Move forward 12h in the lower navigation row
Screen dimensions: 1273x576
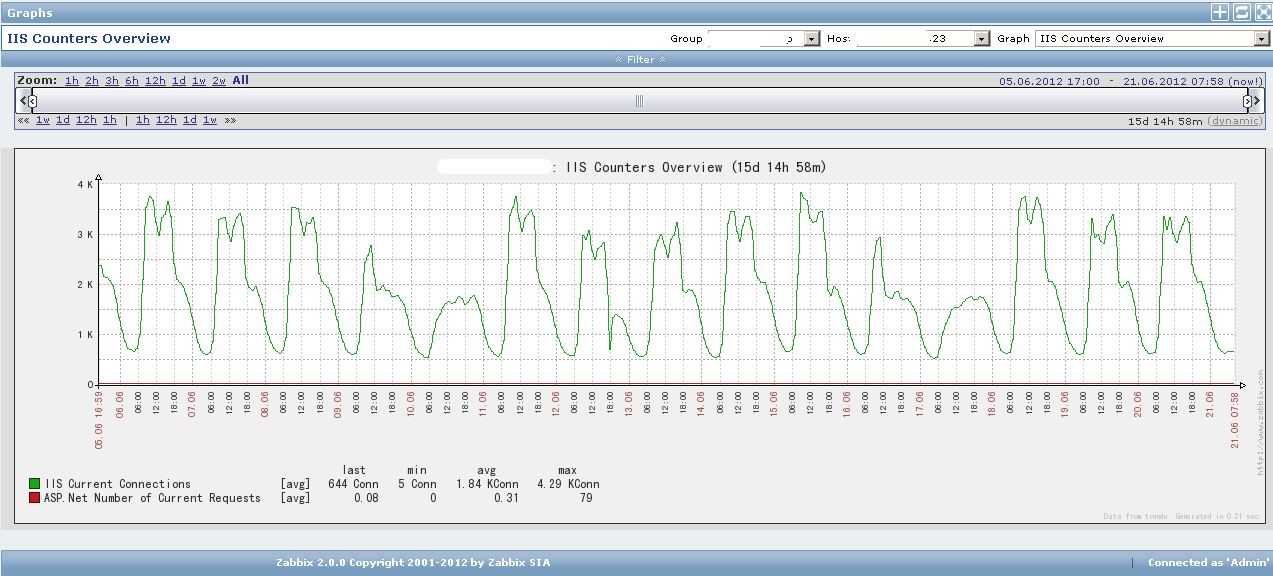(166, 120)
